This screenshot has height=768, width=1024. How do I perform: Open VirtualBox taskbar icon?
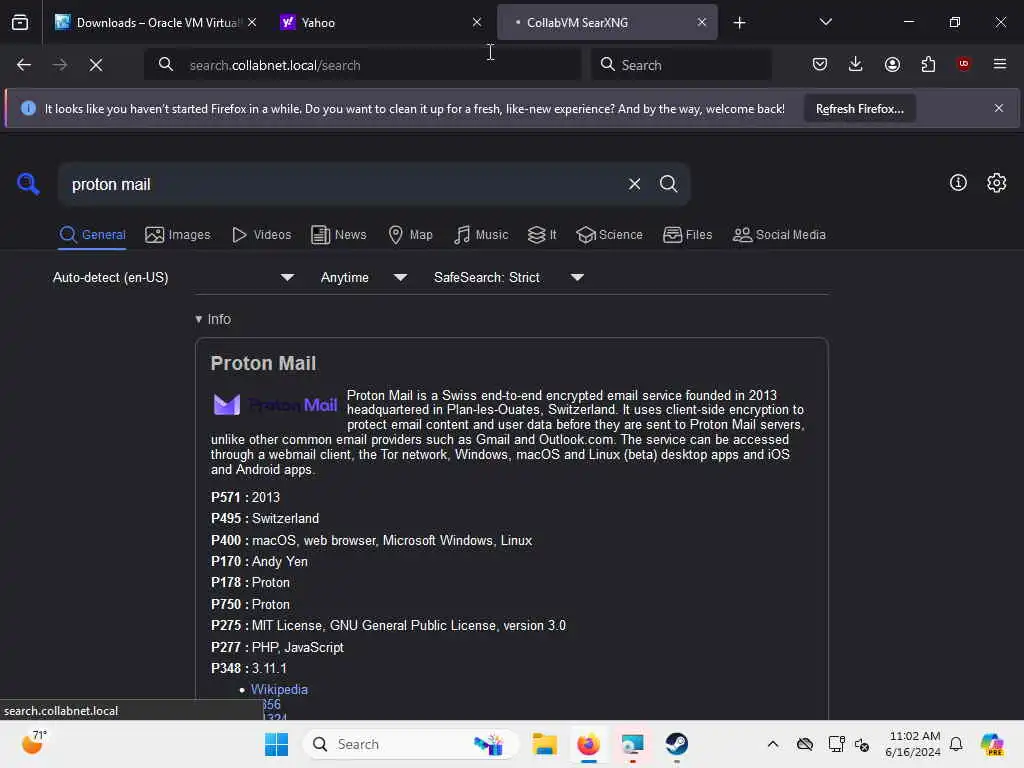632,744
